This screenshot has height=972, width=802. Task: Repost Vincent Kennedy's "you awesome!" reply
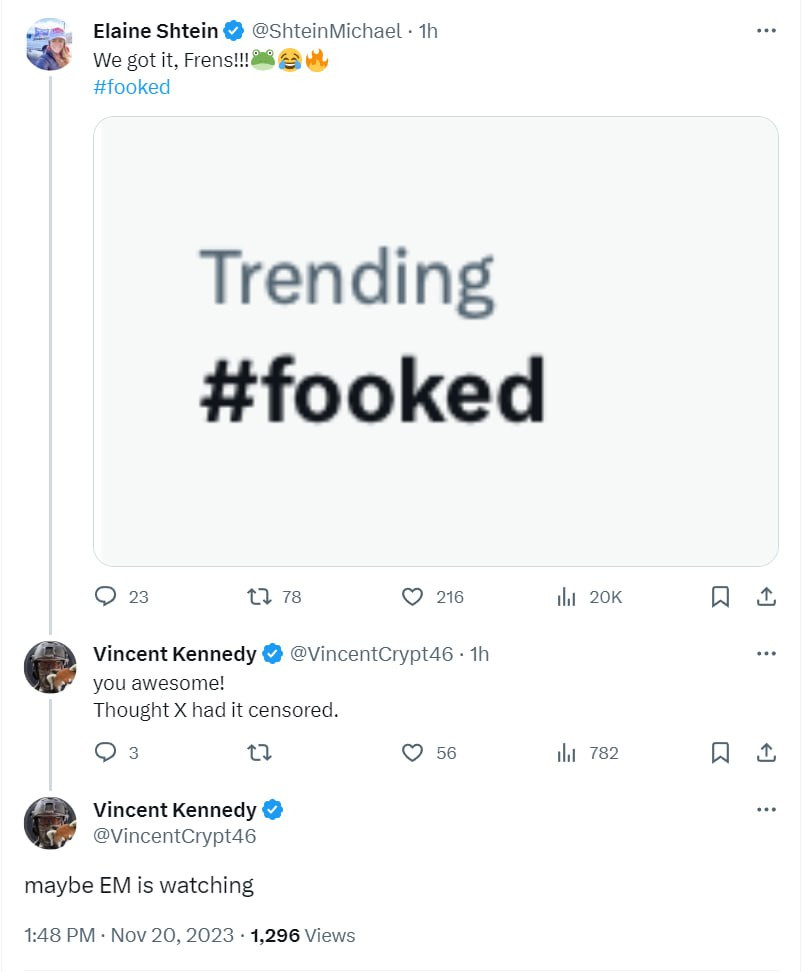pyautogui.click(x=259, y=753)
